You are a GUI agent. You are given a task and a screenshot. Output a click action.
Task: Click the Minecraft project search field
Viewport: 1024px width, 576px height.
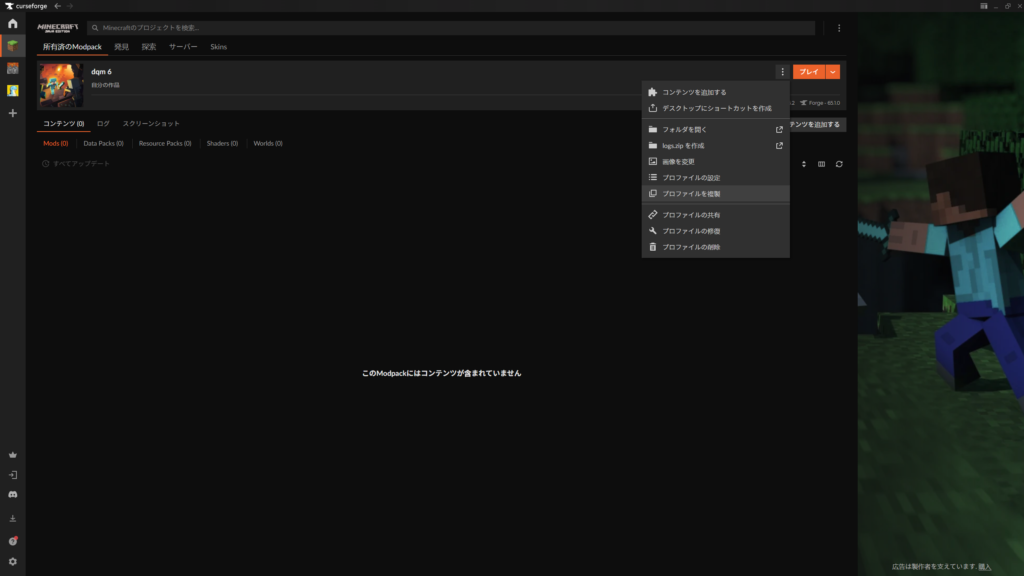pos(451,28)
